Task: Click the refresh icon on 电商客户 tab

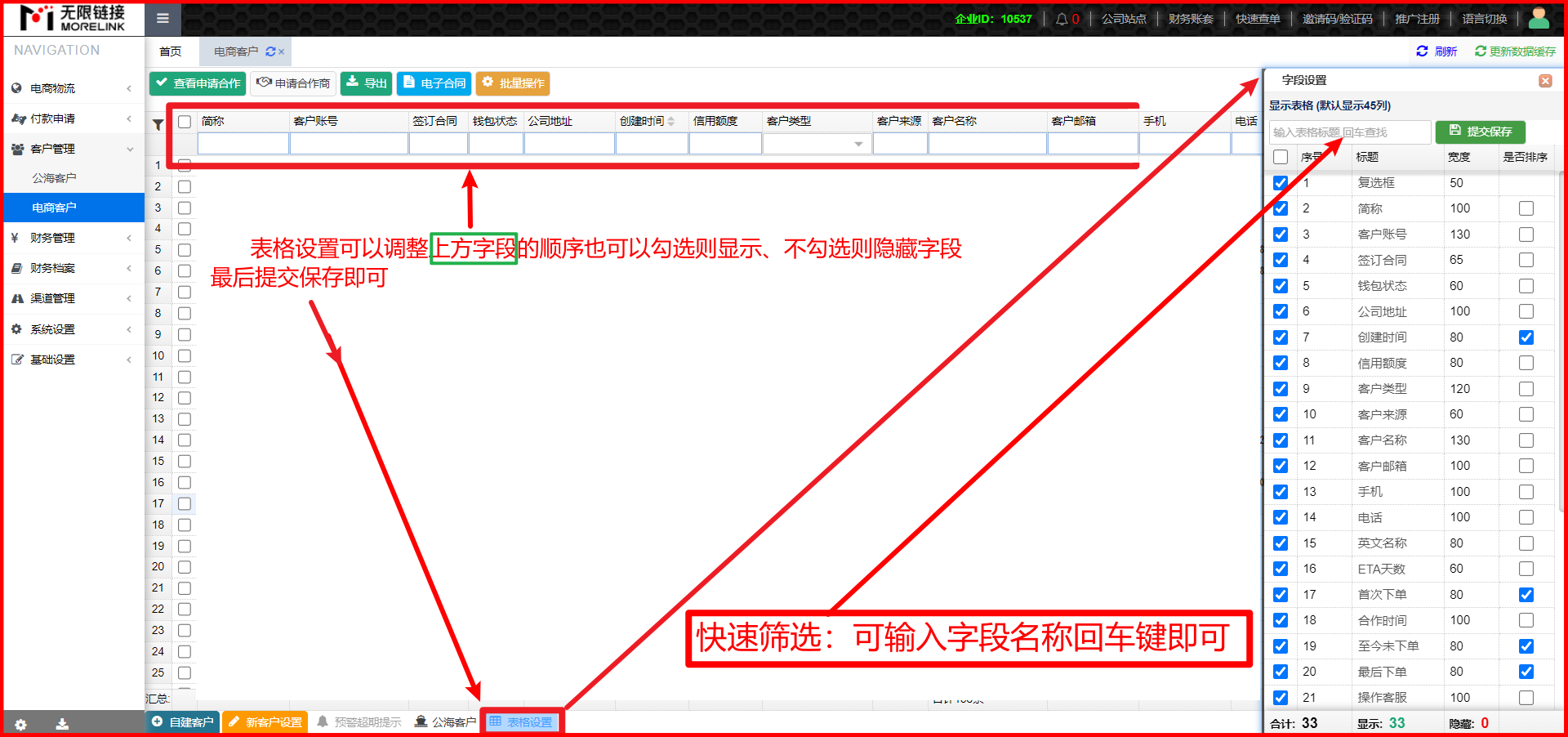Action: (x=270, y=51)
